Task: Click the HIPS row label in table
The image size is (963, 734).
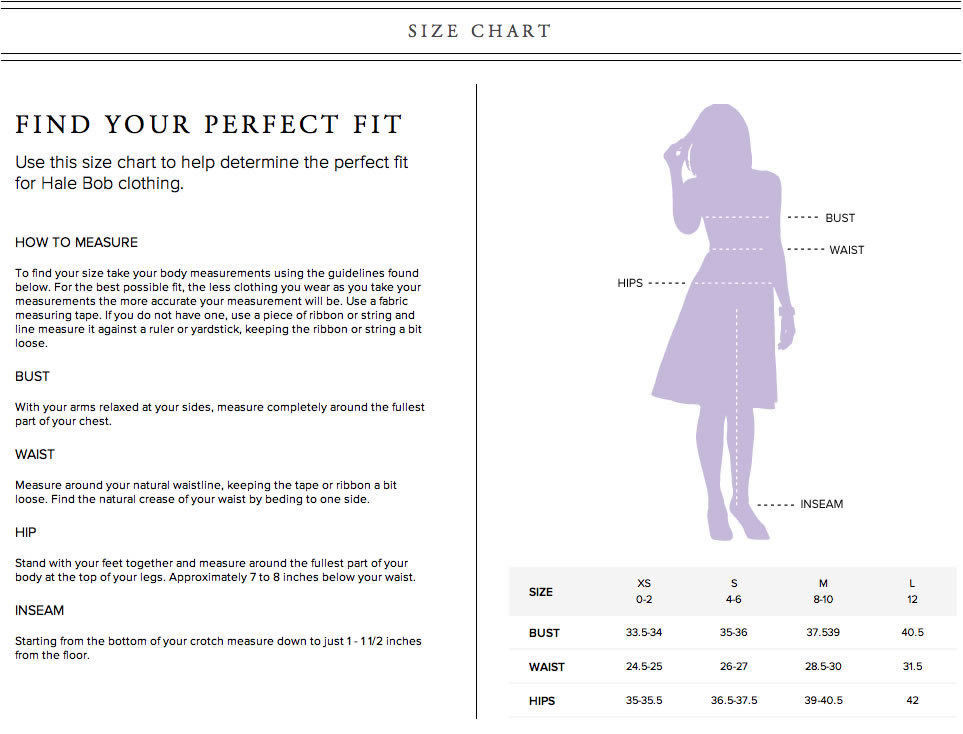Action: [542, 701]
